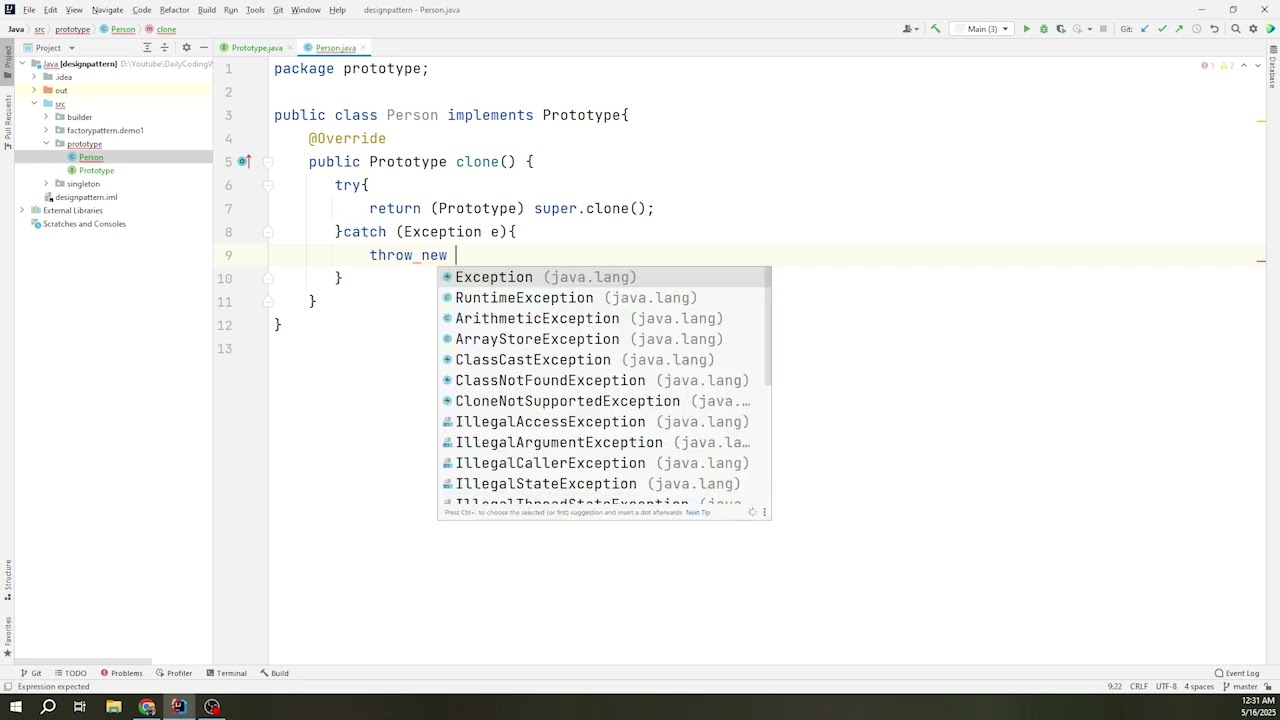Expand all in Project panel
1280x720 pixels.
coord(147,47)
